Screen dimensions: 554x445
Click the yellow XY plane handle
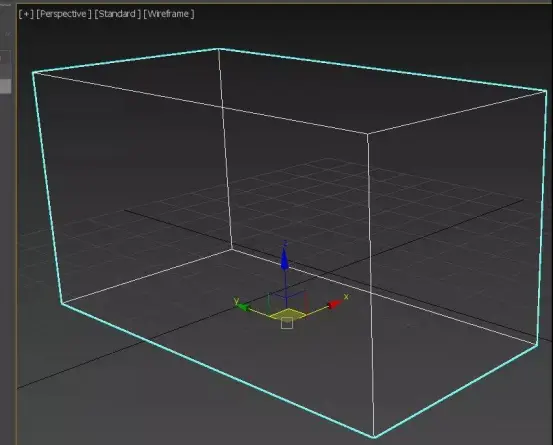pyautogui.click(x=288, y=314)
